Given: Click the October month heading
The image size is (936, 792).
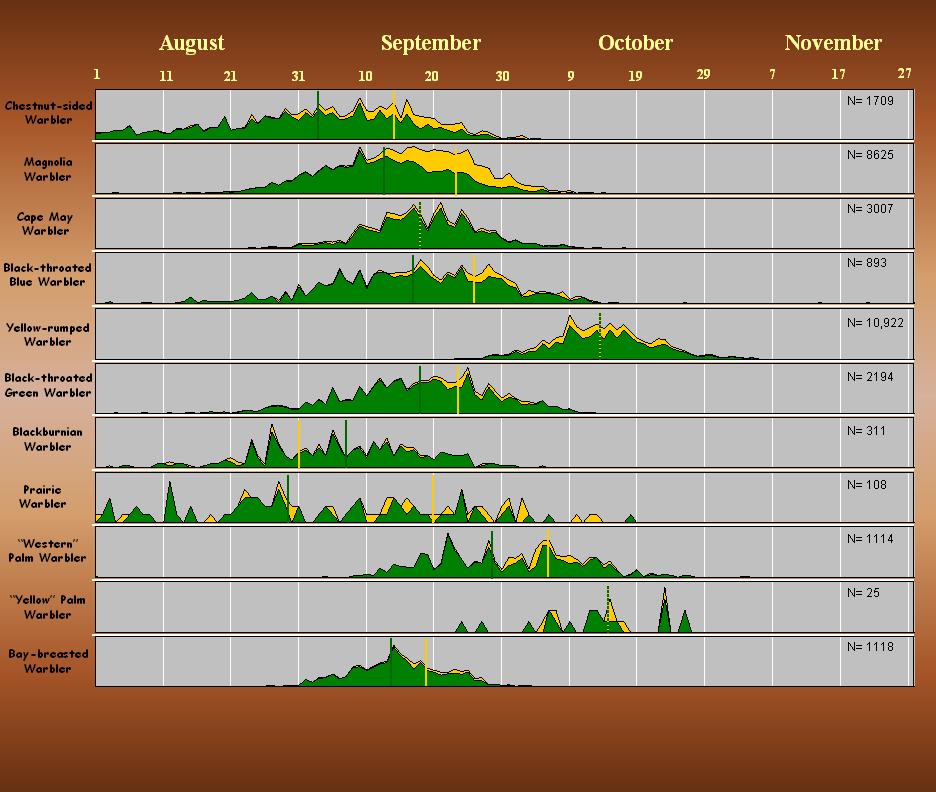Looking at the screenshot, I should click(635, 43).
